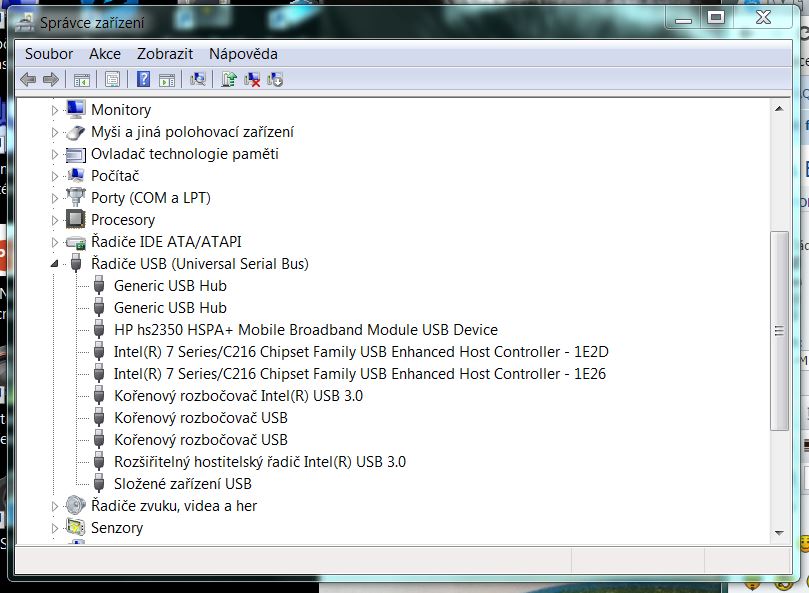Click the Back arrow toolbar icon

(28, 79)
